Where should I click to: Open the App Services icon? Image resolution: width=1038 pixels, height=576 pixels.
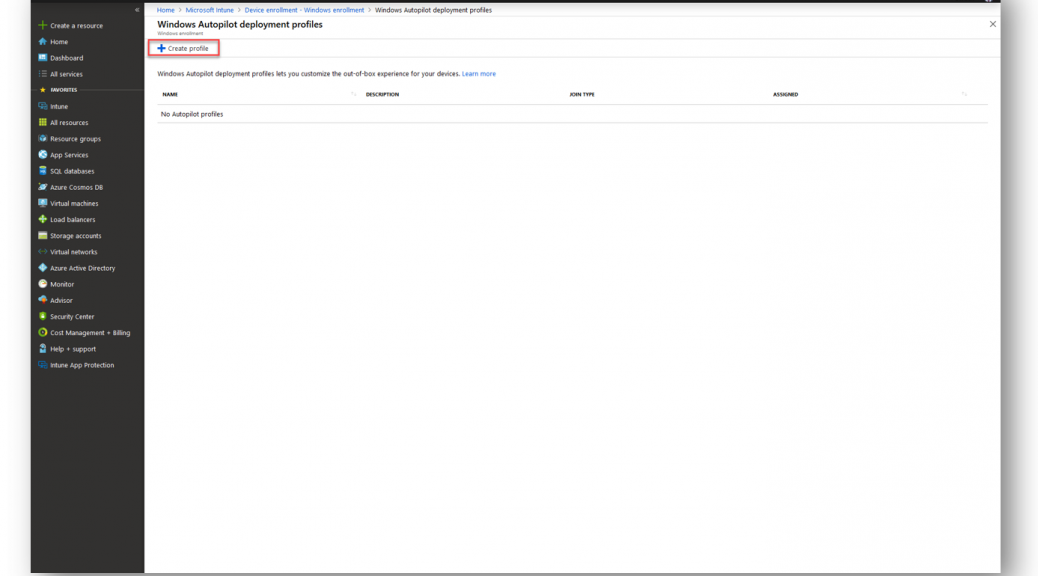[42, 155]
